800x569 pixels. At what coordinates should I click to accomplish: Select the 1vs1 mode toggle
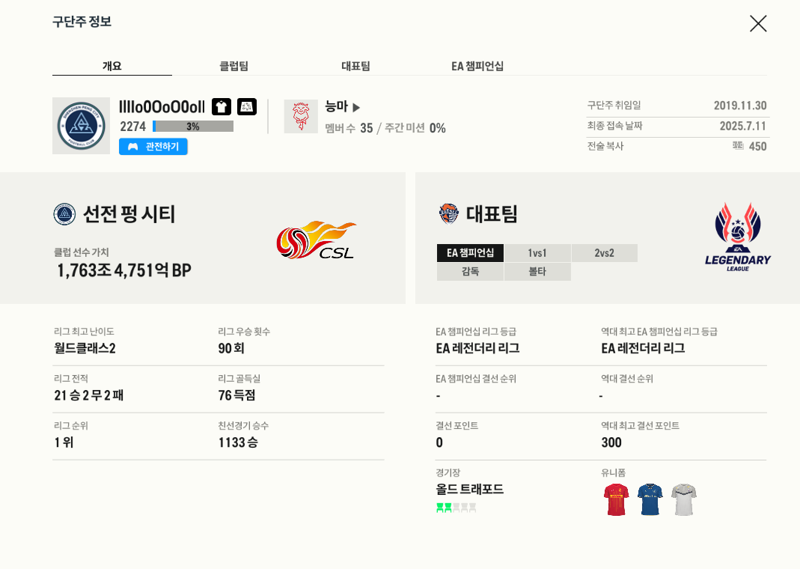(537, 253)
